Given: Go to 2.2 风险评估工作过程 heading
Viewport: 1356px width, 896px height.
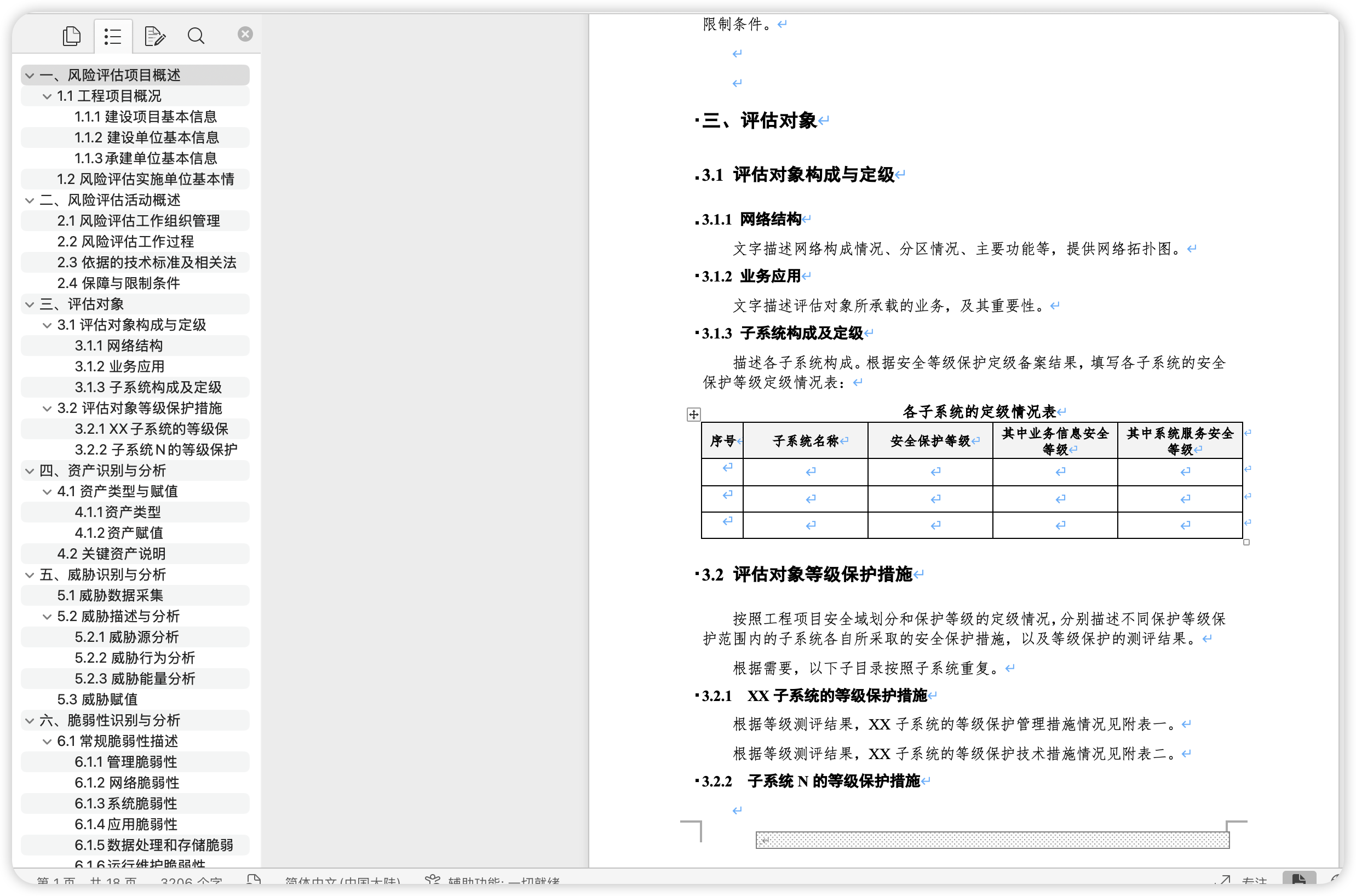Looking at the screenshot, I should coord(126,242).
